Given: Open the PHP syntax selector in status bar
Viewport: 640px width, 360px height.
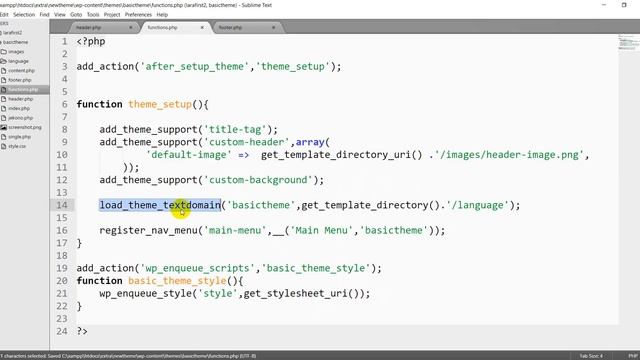Looking at the screenshot, I should click(633, 356).
